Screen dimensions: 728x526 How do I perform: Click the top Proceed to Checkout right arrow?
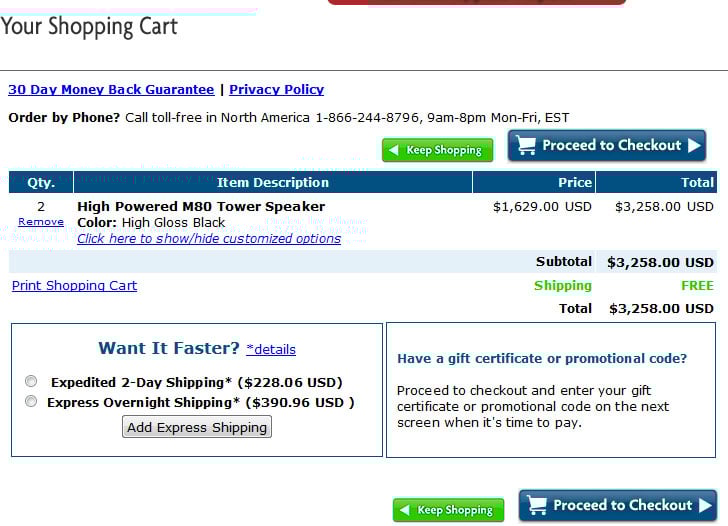693,146
